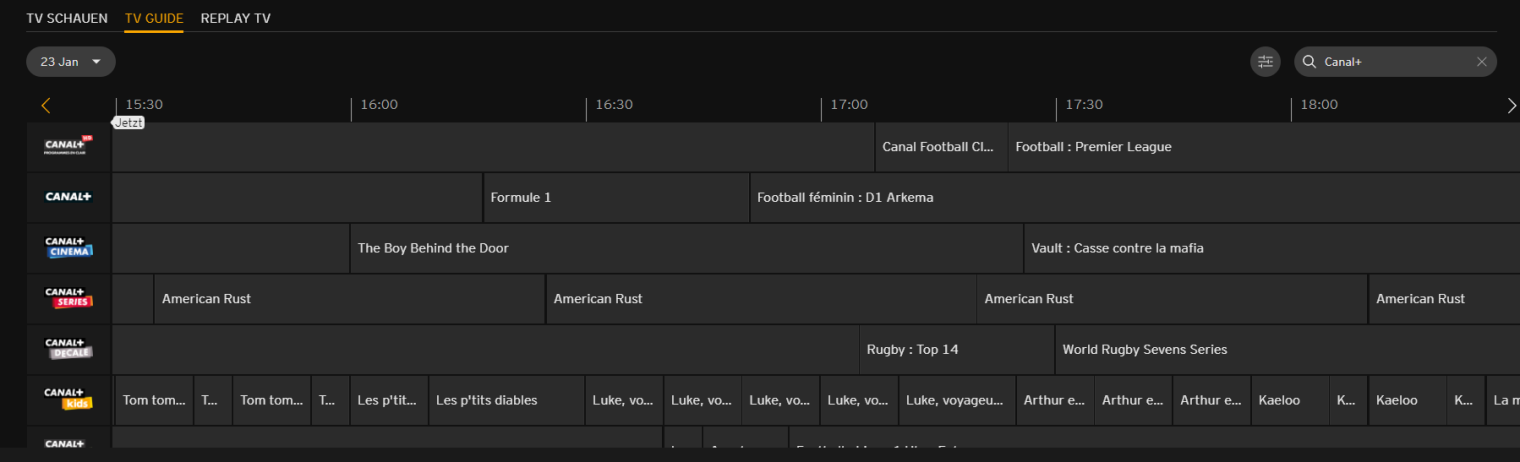Open the filter settings icon
This screenshot has height=462, width=1520.
click(1265, 62)
